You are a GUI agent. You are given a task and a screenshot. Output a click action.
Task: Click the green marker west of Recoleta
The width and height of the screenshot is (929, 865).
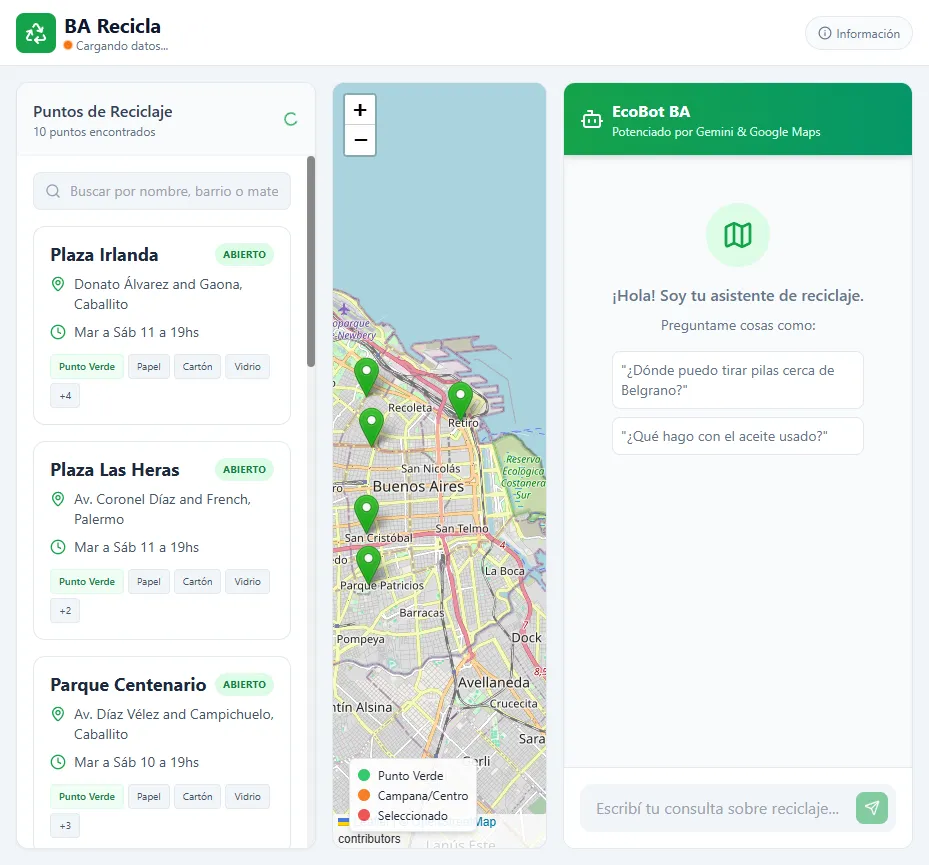pyautogui.click(x=371, y=427)
